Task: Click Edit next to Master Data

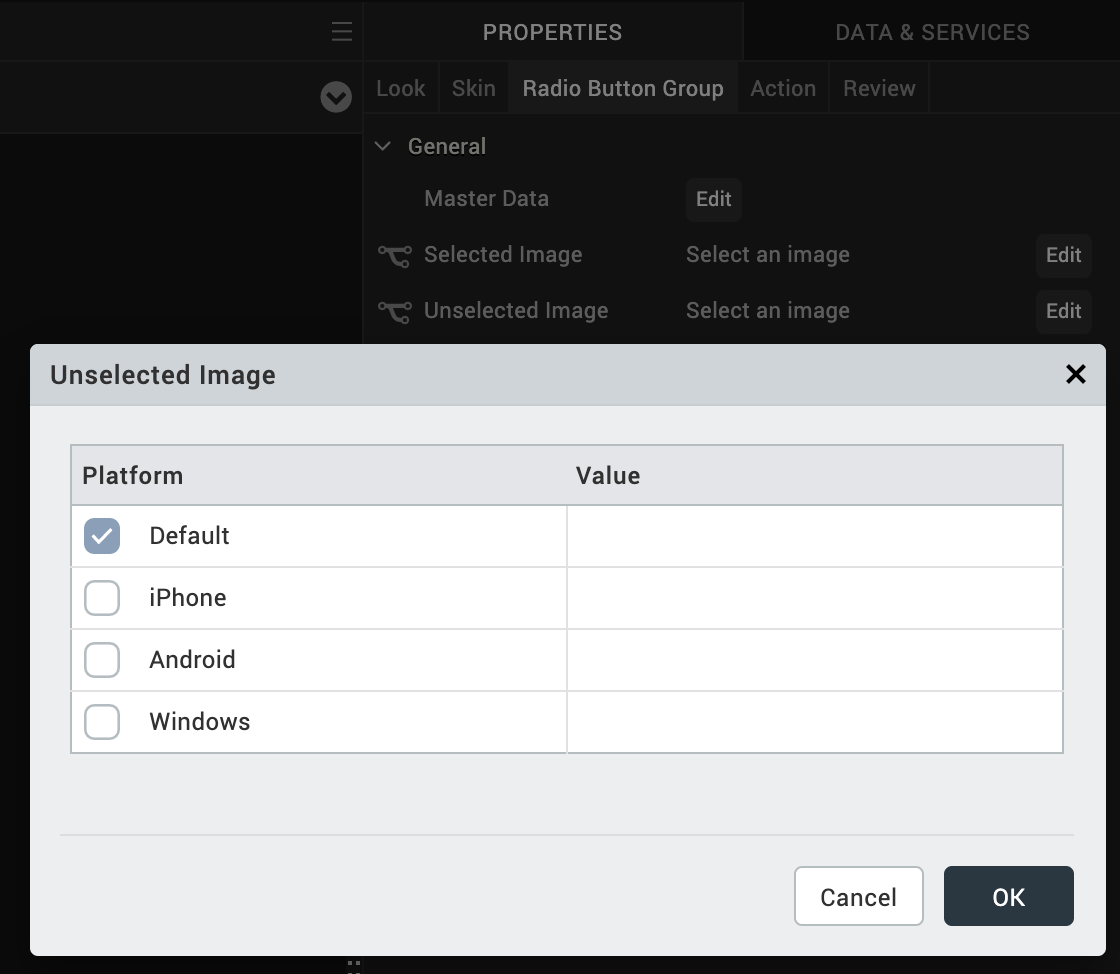Action: click(714, 199)
